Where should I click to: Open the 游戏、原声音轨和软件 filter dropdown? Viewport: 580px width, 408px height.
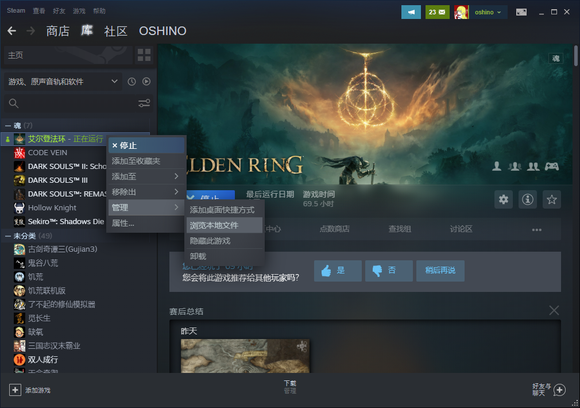pos(63,82)
